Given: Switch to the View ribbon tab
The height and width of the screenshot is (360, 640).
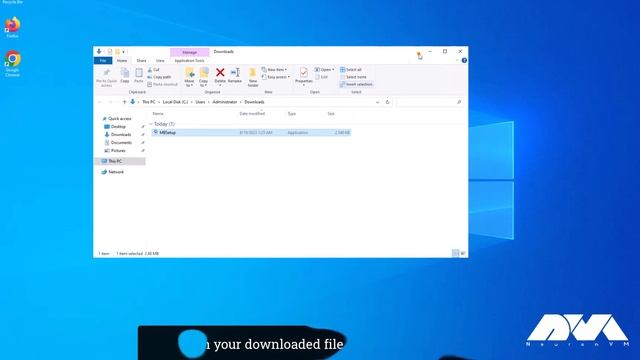Looking at the screenshot, I should pyautogui.click(x=160, y=60).
